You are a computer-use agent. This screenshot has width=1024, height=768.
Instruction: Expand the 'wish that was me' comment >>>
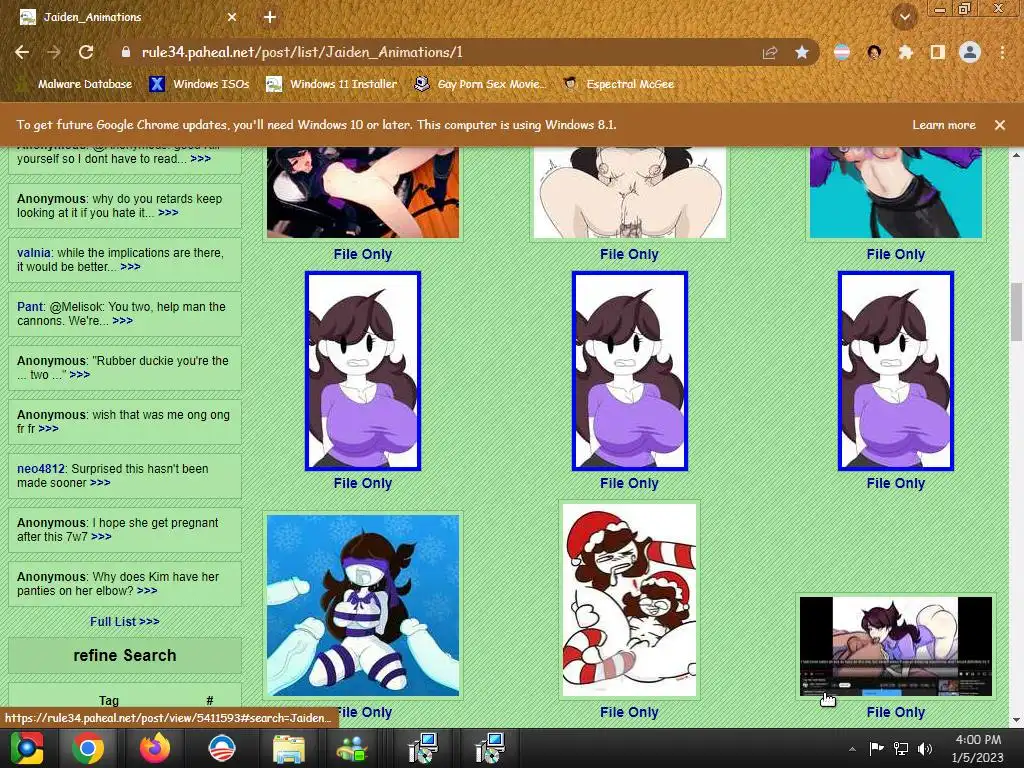(48, 429)
